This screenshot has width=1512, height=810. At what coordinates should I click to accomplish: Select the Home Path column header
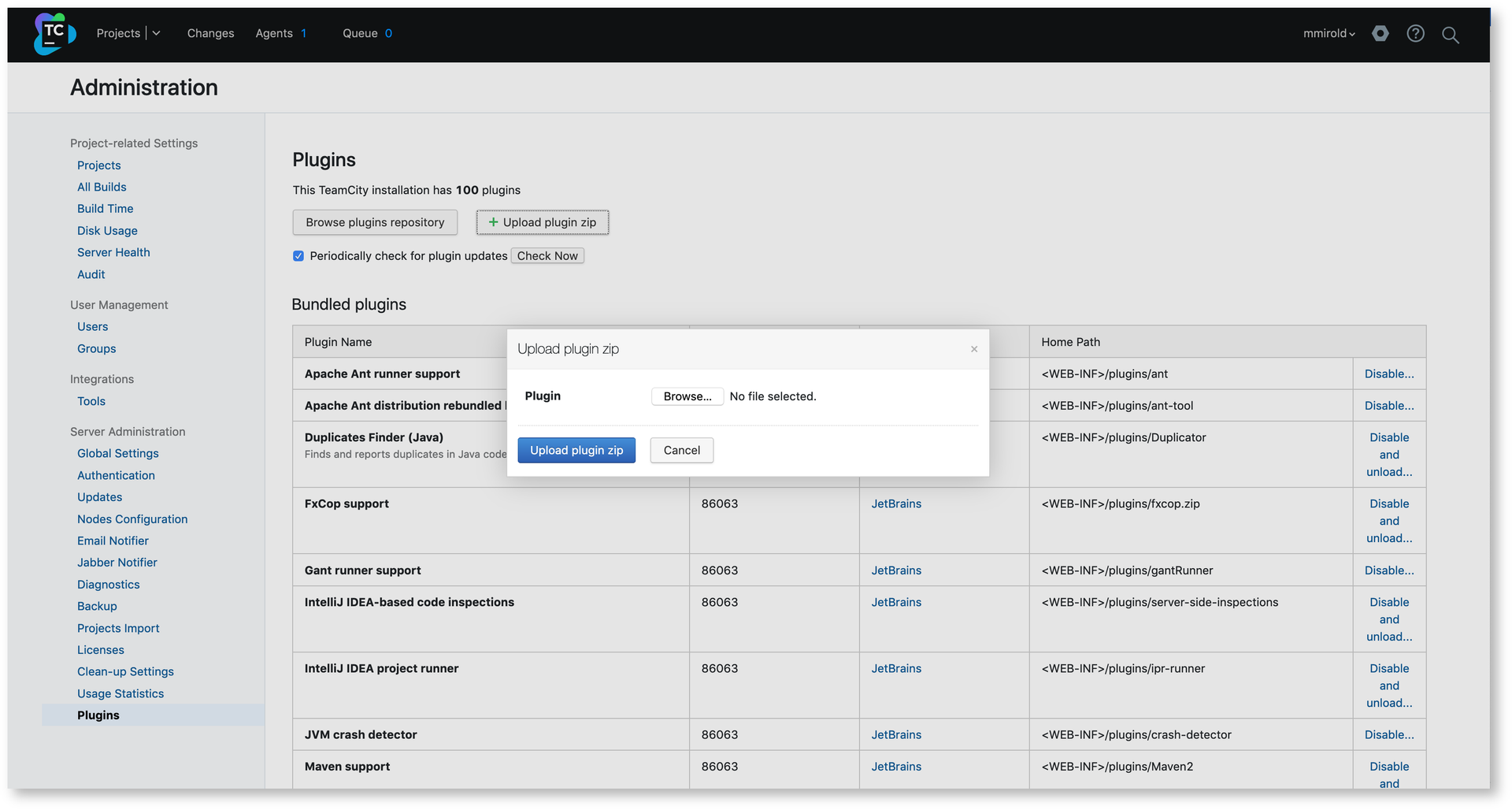tap(1071, 342)
